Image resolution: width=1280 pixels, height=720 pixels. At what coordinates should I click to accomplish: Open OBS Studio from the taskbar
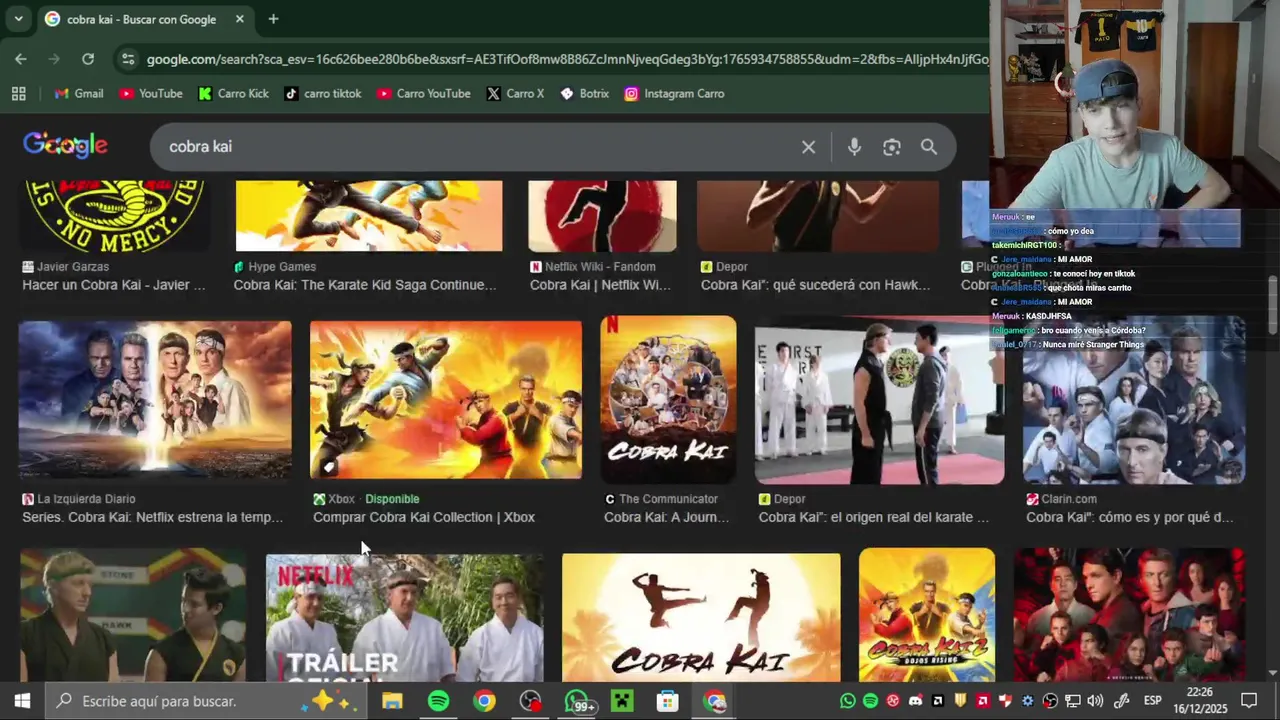[530, 701]
